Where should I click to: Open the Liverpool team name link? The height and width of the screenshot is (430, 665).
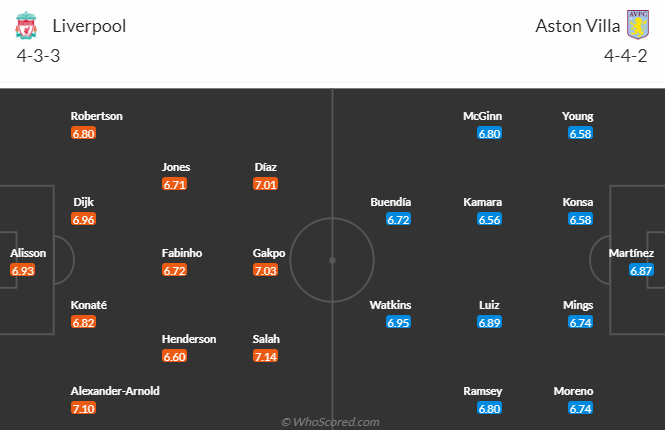(89, 26)
